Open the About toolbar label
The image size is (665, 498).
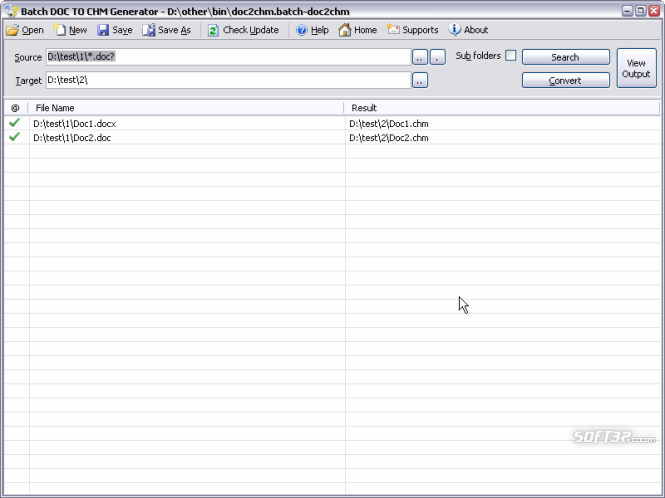click(476, 30)
